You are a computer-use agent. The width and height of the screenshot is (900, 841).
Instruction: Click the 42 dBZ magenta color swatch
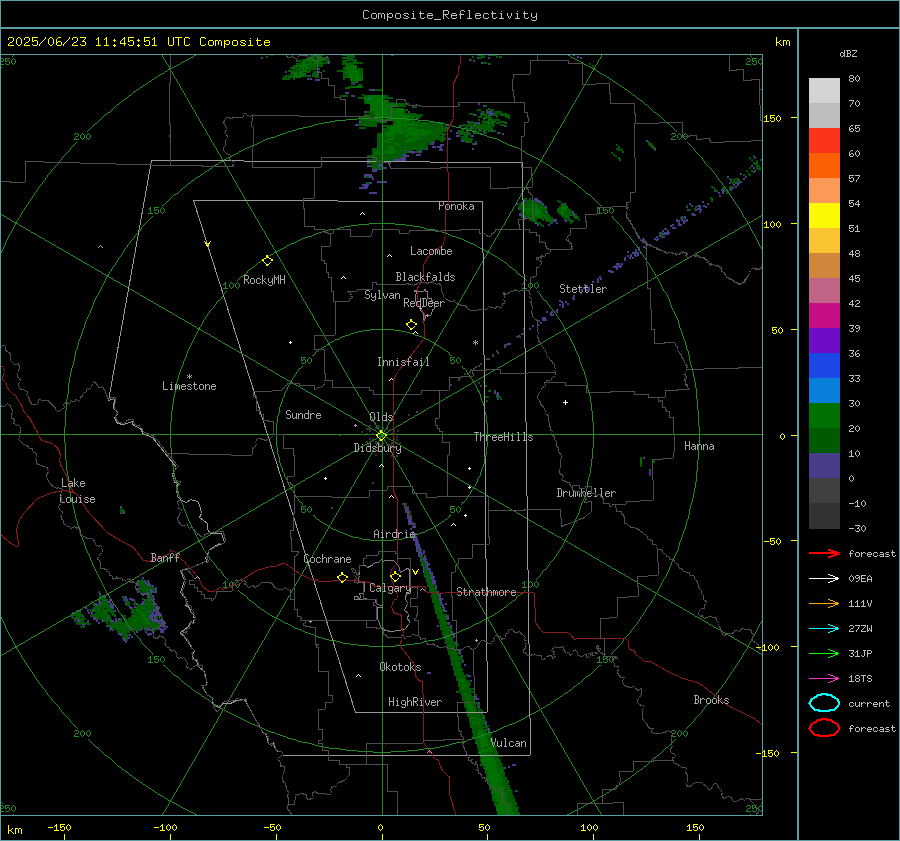(824, 316)
